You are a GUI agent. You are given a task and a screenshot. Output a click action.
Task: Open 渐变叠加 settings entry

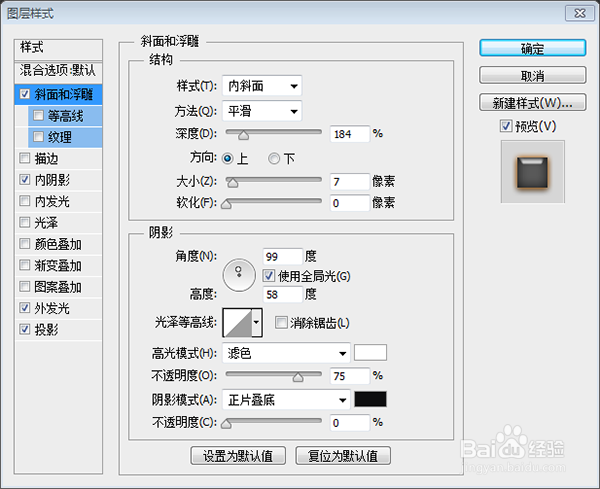coord(58,266)
